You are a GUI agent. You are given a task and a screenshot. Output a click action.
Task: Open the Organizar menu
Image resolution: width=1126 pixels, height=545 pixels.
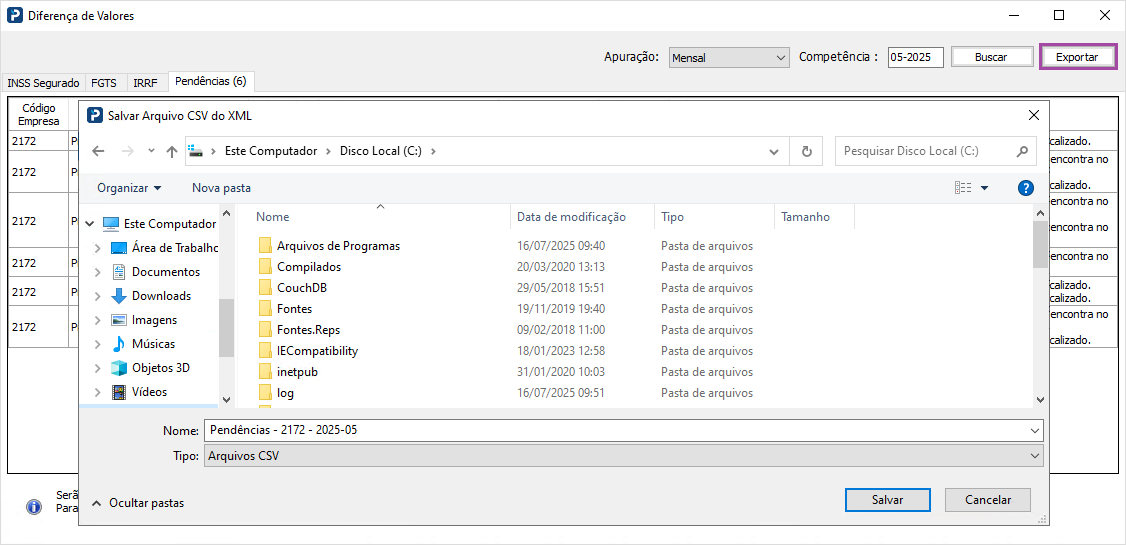click(x=129, y=188)
